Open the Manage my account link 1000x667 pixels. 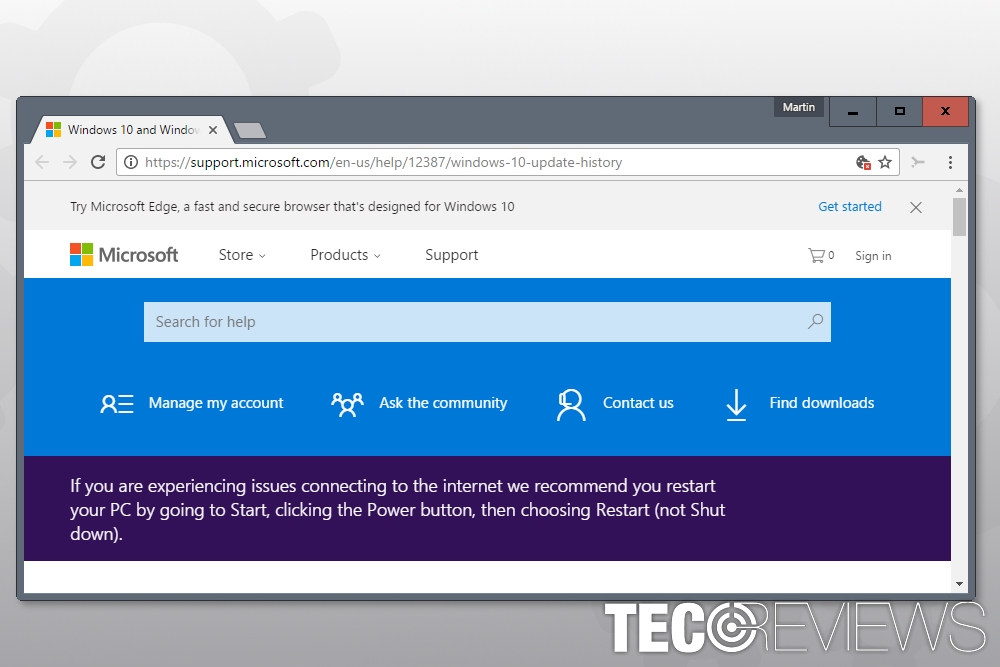[216, 403]
